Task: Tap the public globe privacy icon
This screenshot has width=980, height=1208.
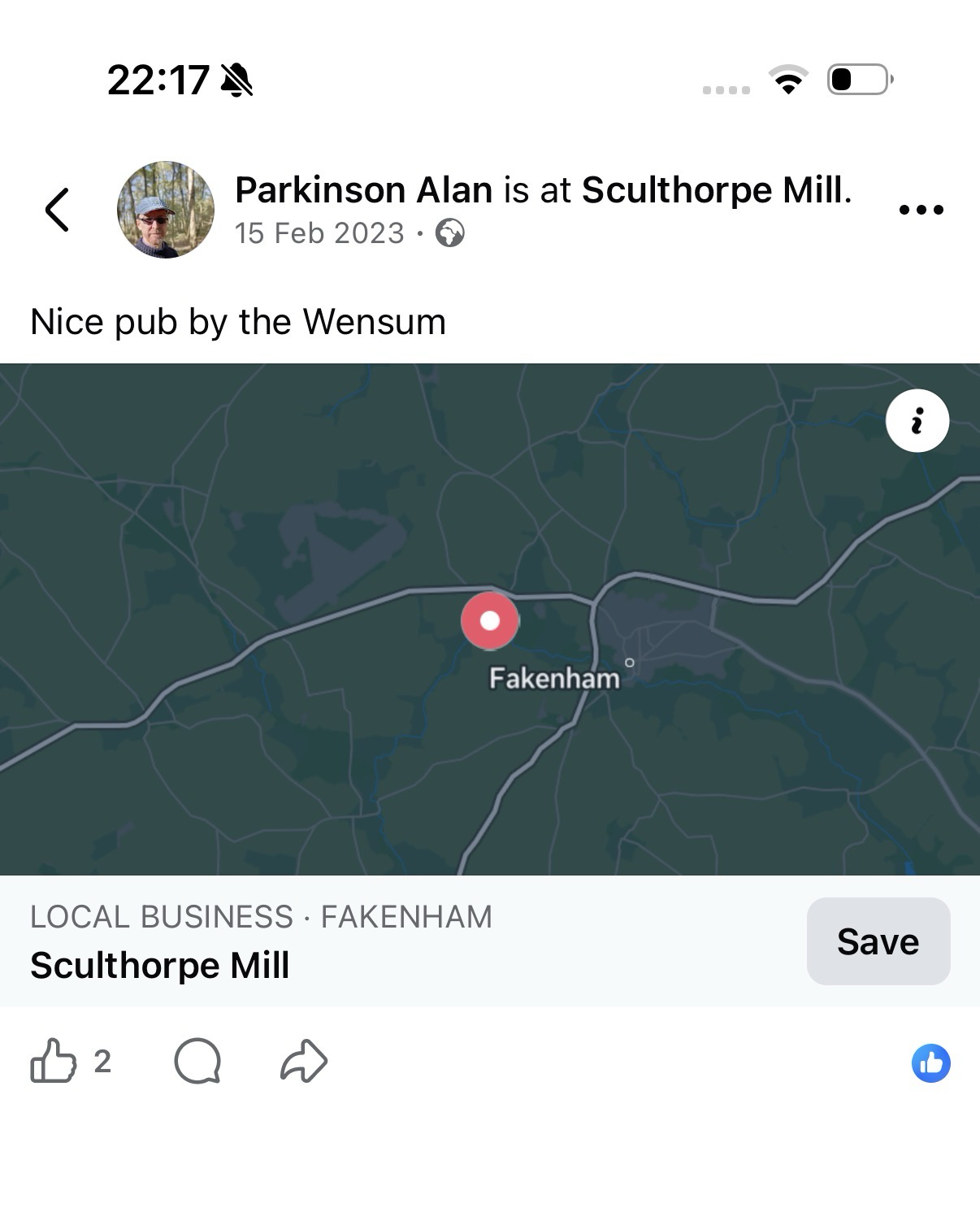Action: 450,233
